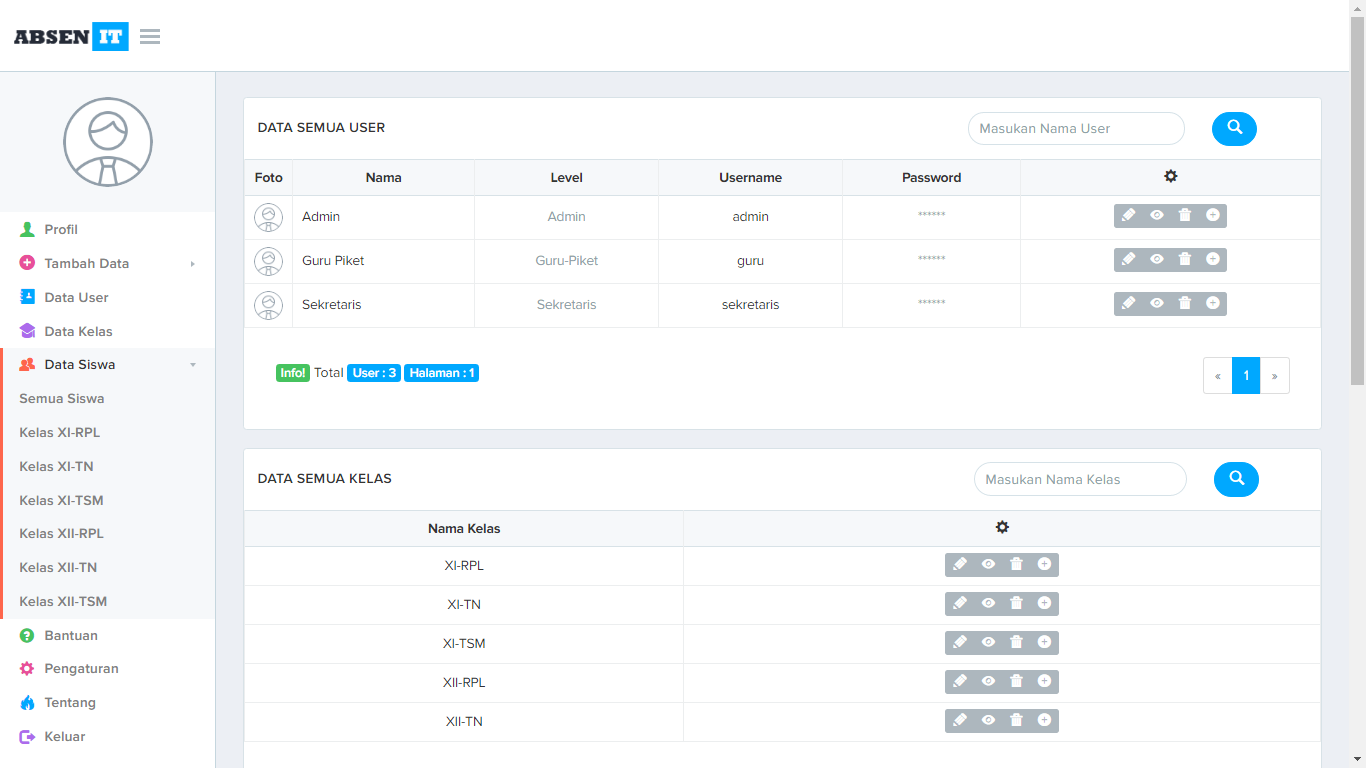Click the page's vertical scrollbar

[1357, 200]
